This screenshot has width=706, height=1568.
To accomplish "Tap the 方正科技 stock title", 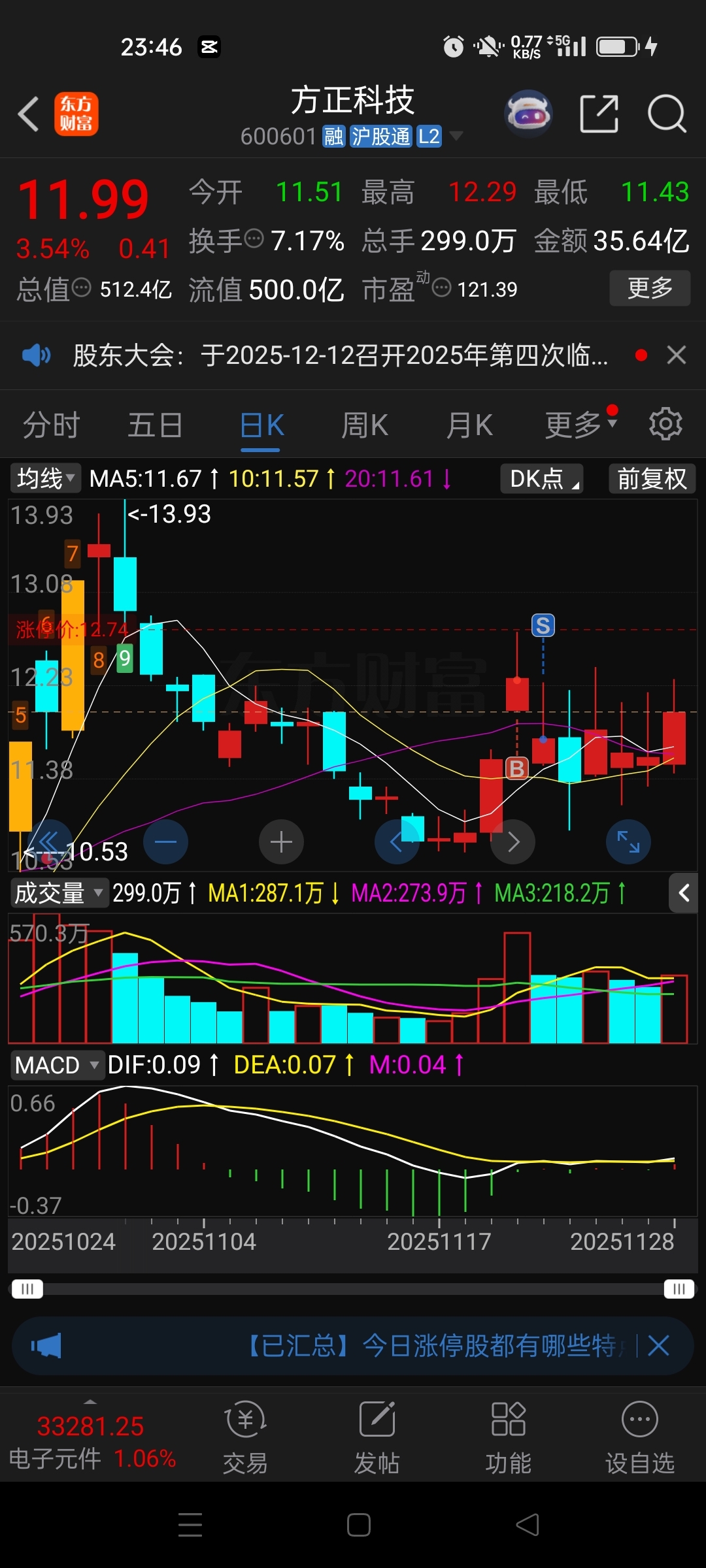I will click(353, 101).
